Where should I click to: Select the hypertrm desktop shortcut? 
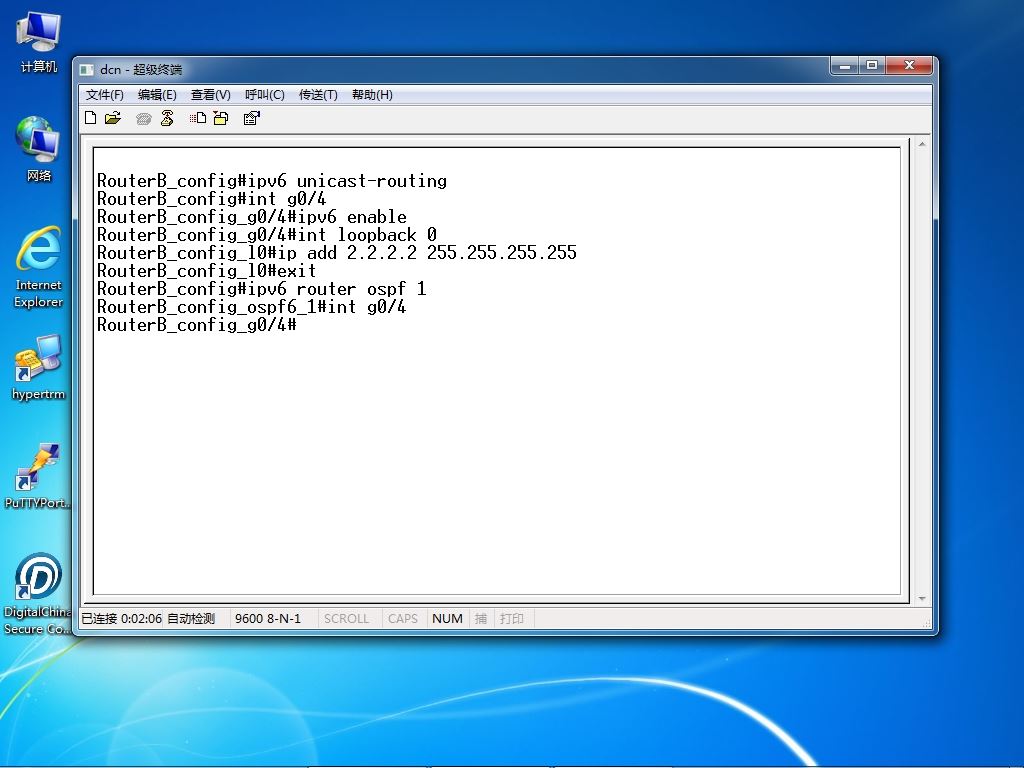[39, 367]
